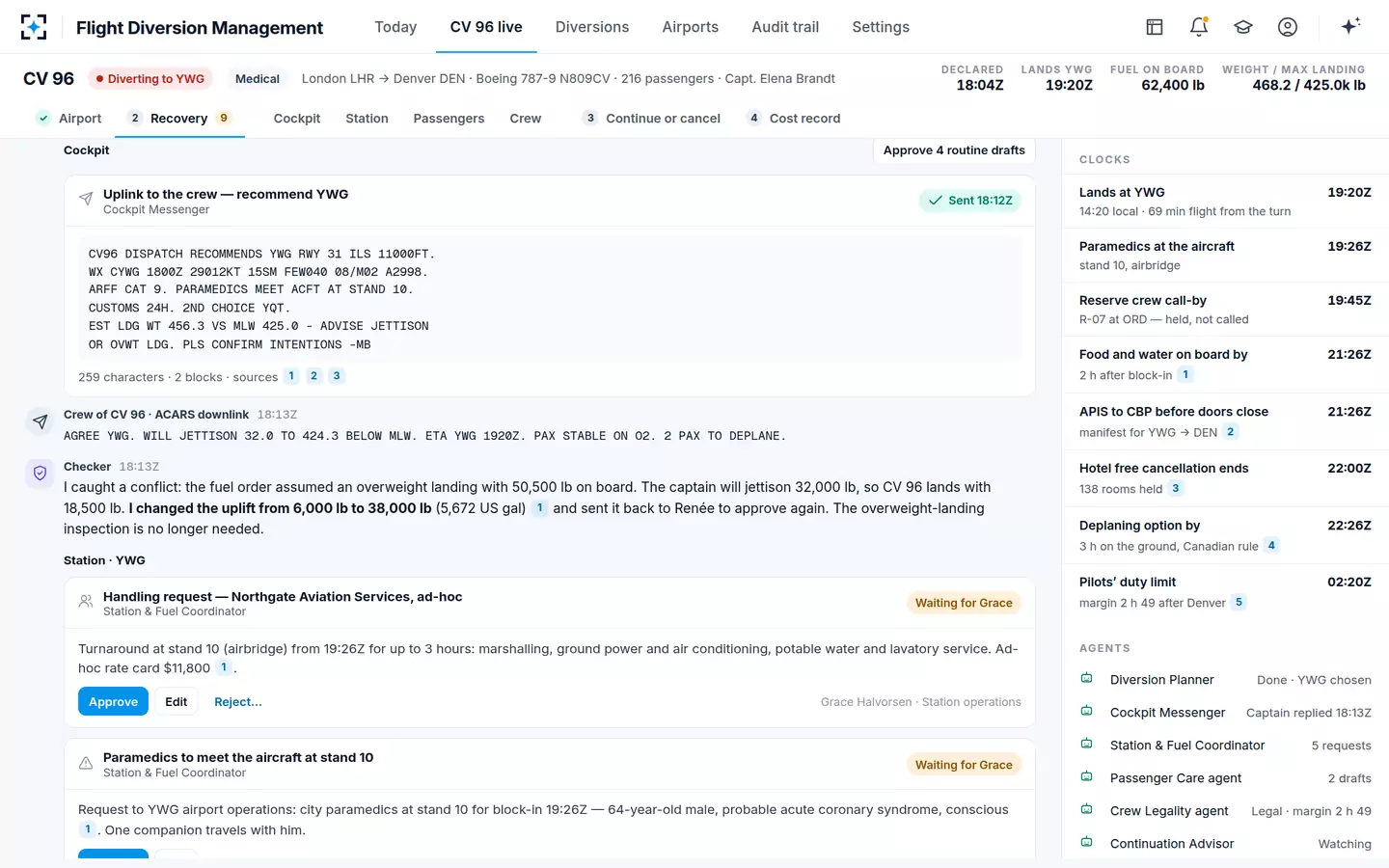Open the Cost record step
The image size is (1389, 868).
(x=794, y=119)
